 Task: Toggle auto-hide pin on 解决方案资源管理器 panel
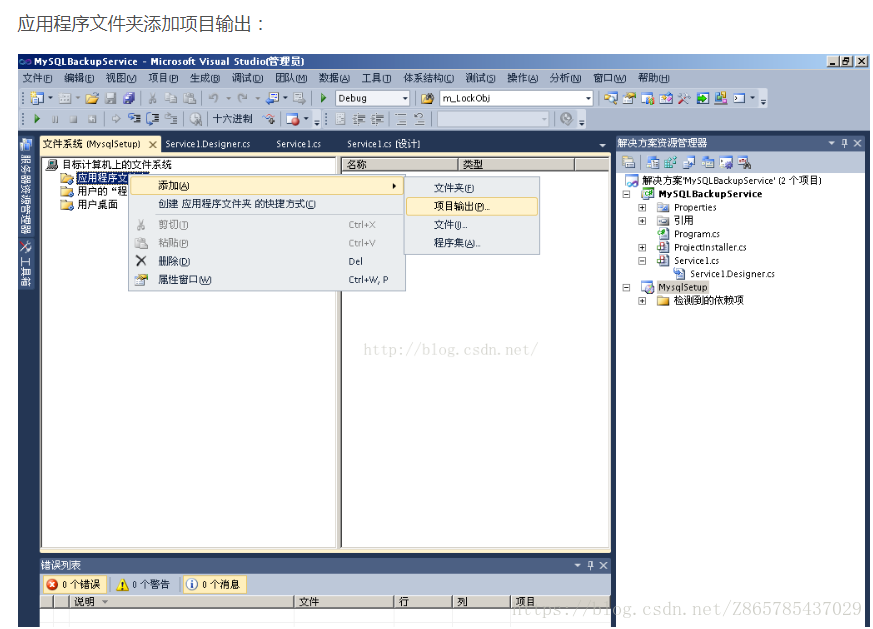845,143
